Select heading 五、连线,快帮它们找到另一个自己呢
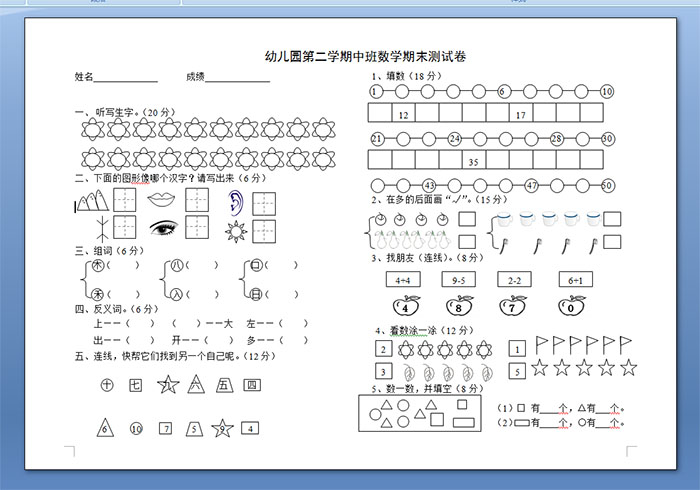700x490 pixels. [x=175, y=356]
